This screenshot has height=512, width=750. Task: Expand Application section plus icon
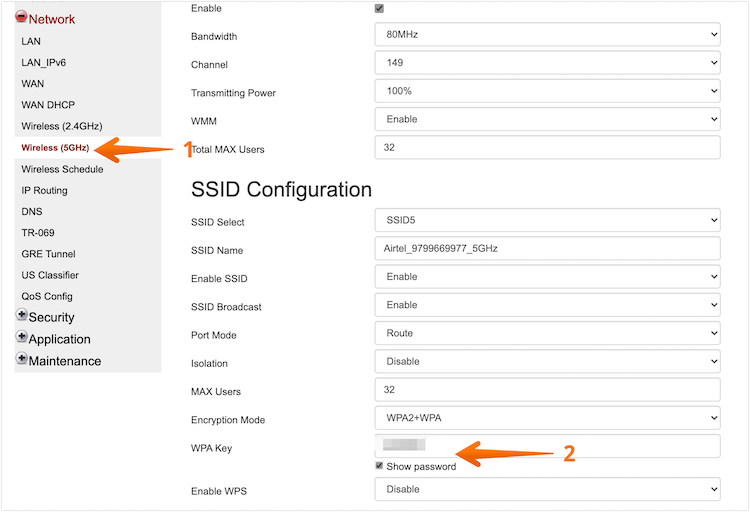click(22, 338)
